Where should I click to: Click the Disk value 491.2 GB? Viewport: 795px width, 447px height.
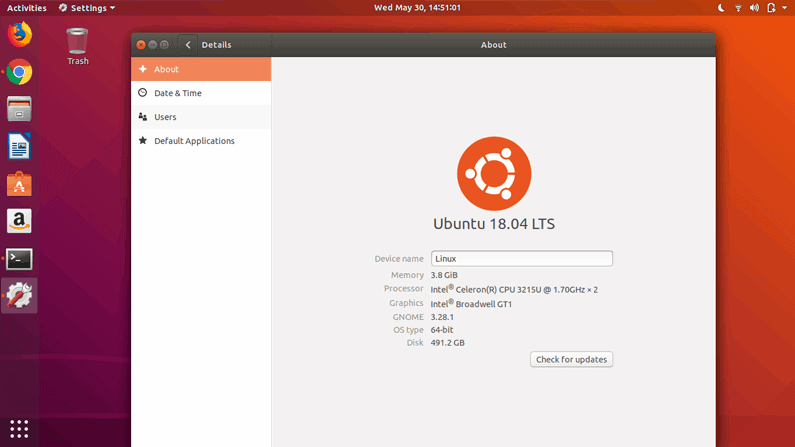[448, 343]
